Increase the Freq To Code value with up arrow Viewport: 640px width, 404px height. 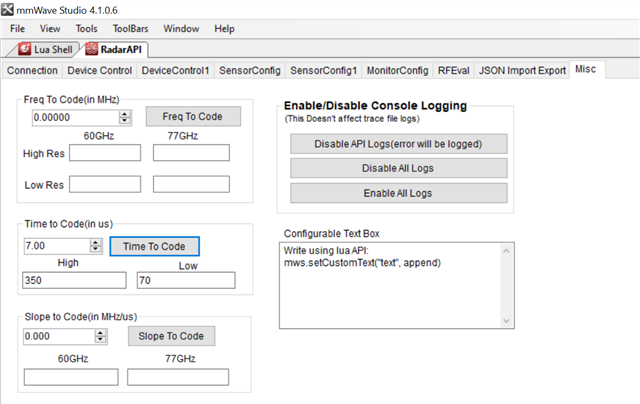(x=124, y=114)
